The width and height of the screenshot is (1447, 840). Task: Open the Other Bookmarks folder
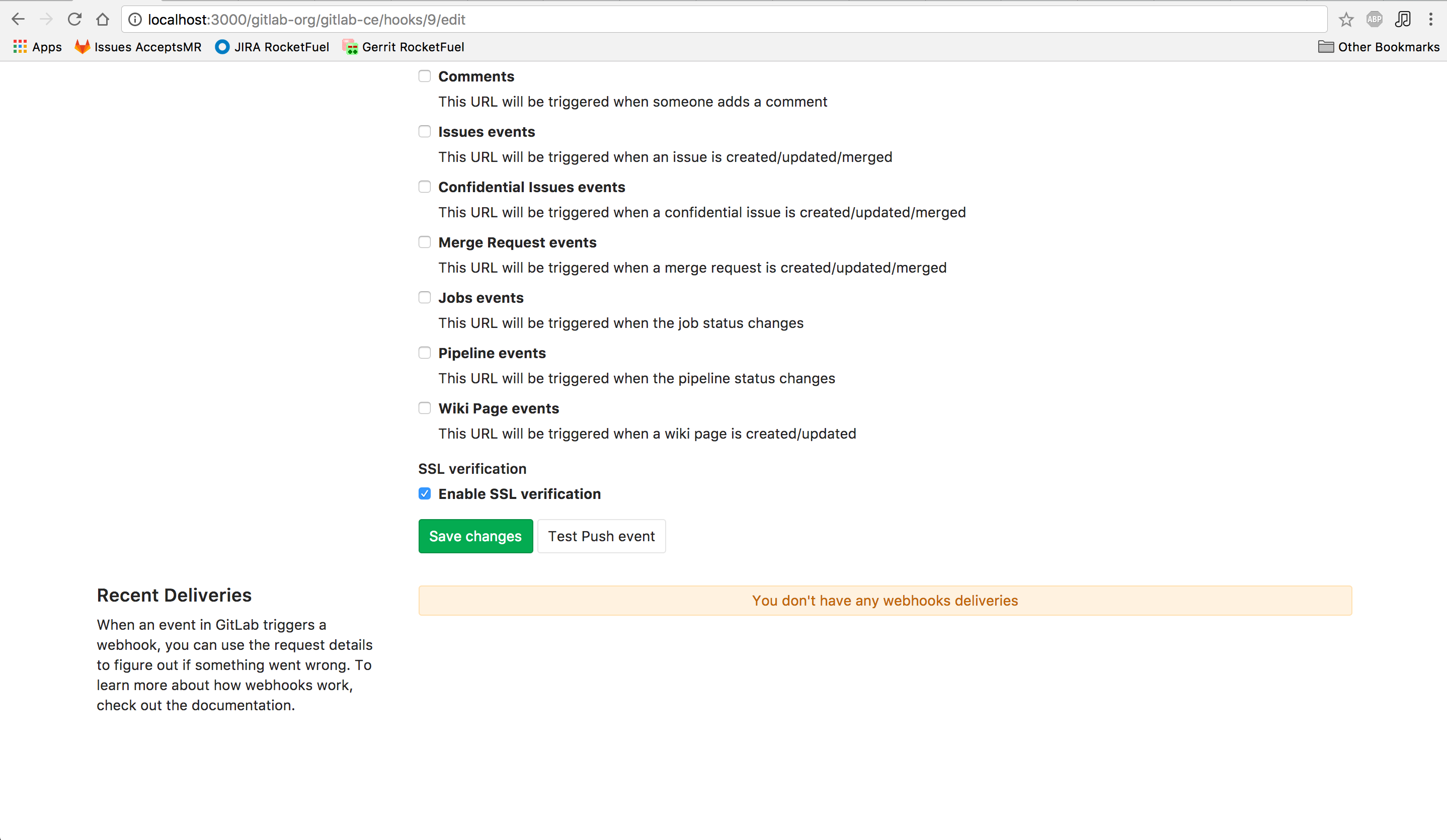(1379, 47)
